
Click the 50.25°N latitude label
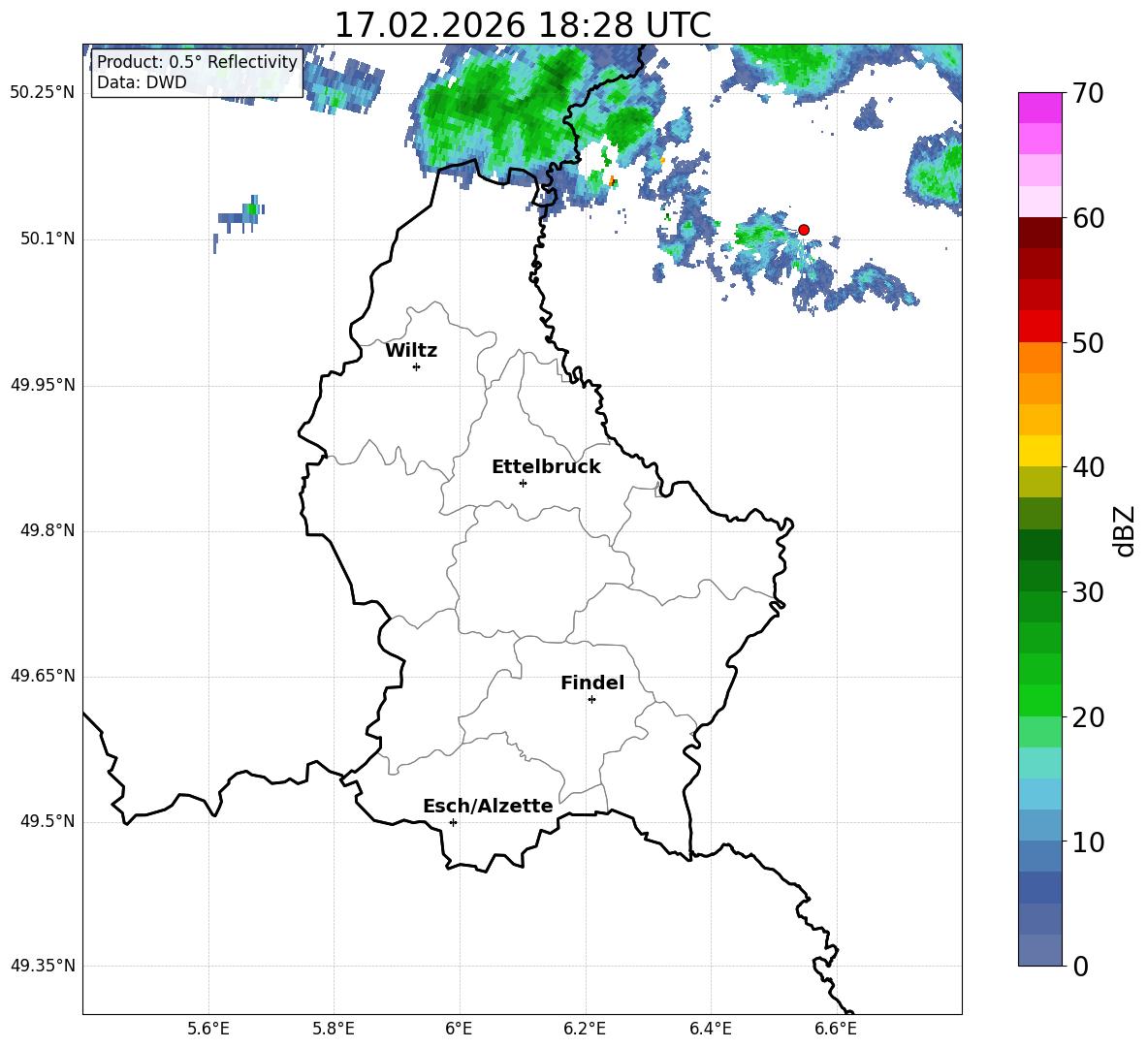pos(43,93)
